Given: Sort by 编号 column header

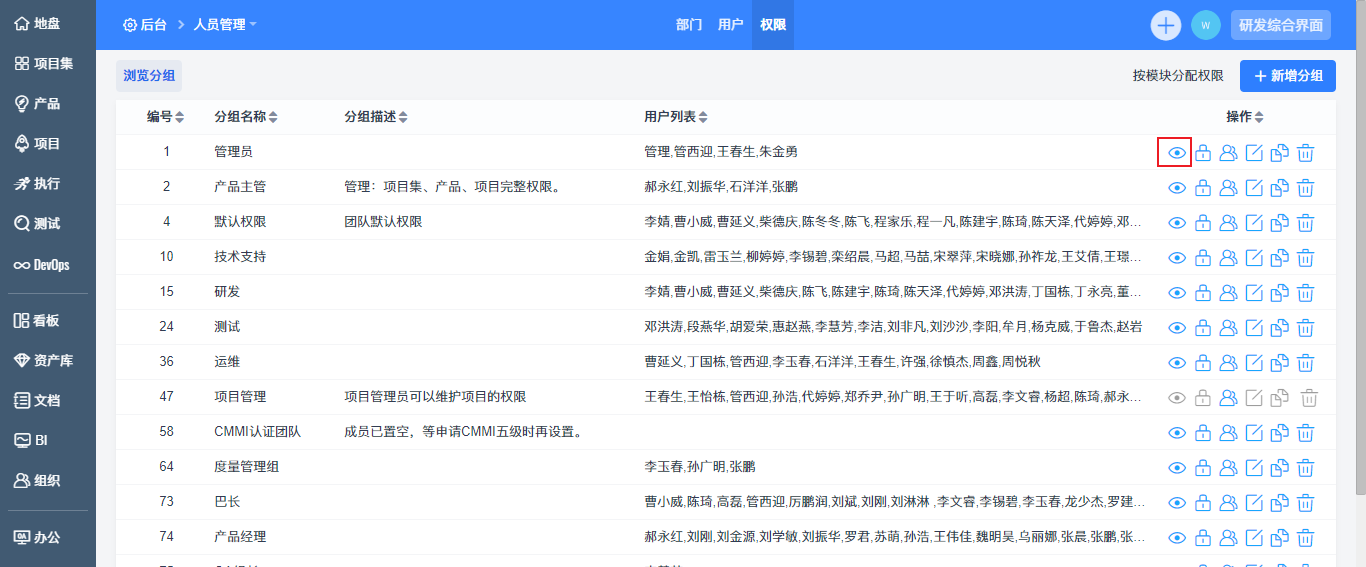Looking at the screenshot, I should pyautogui.click(x=165, y=117).
